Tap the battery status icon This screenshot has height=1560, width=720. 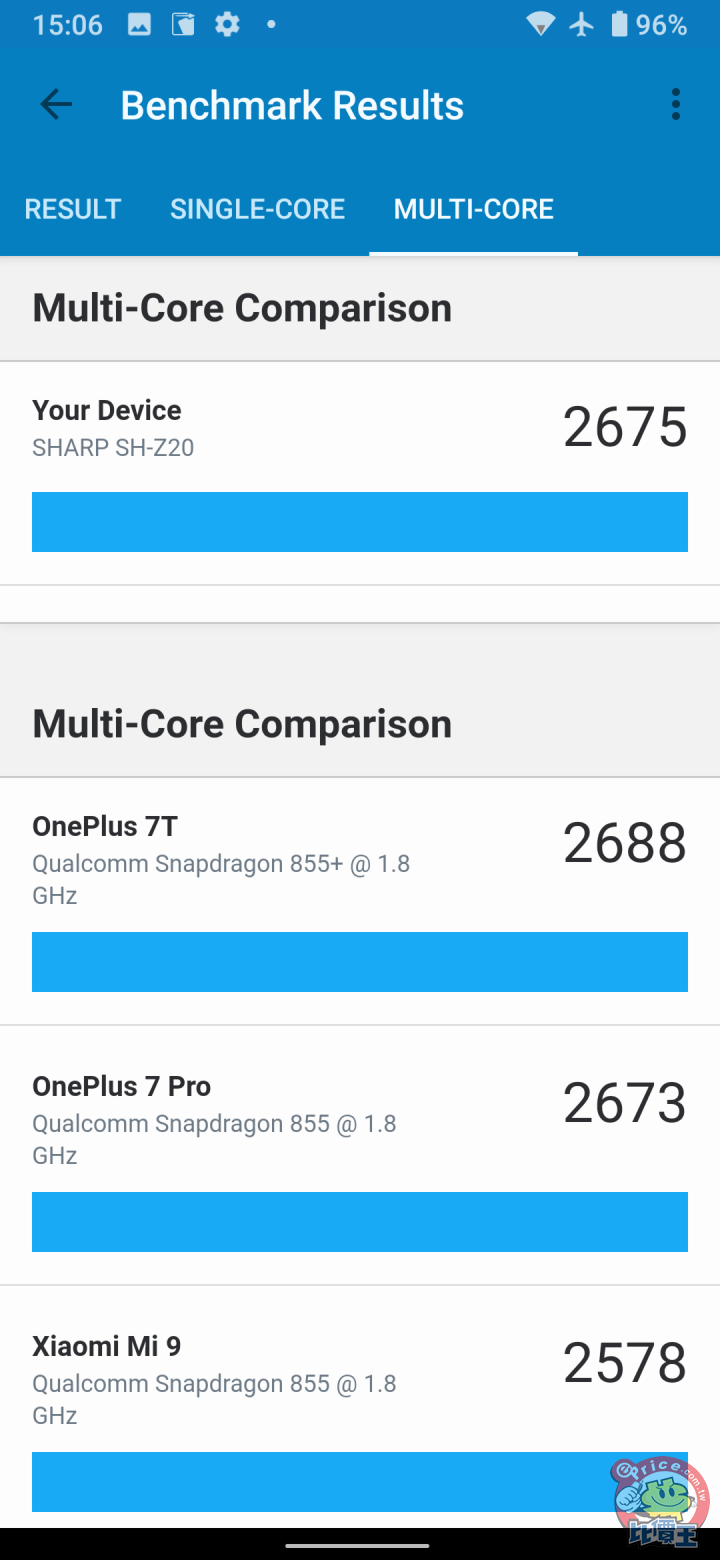(619, 25)
